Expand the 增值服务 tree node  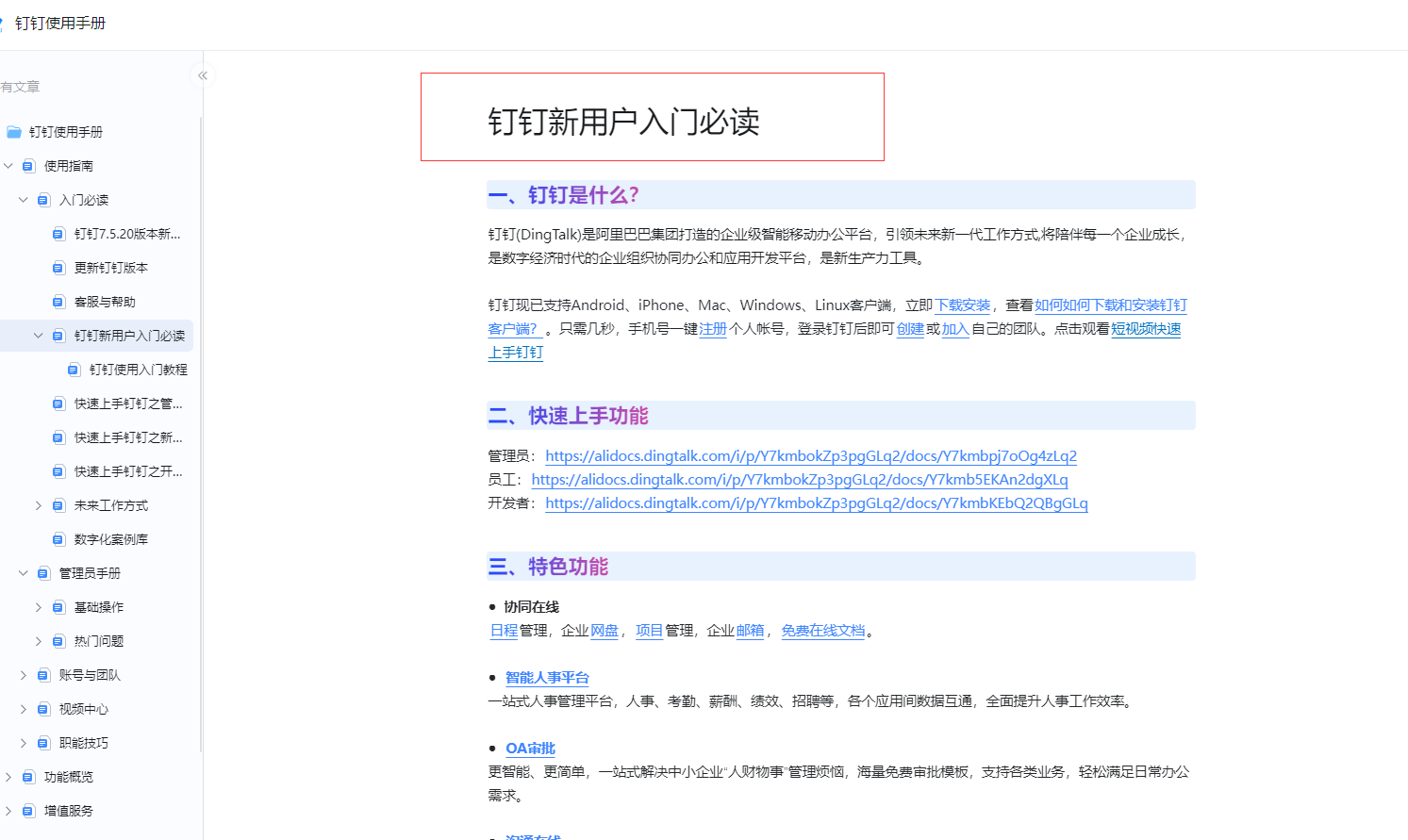tap(8, 811)
